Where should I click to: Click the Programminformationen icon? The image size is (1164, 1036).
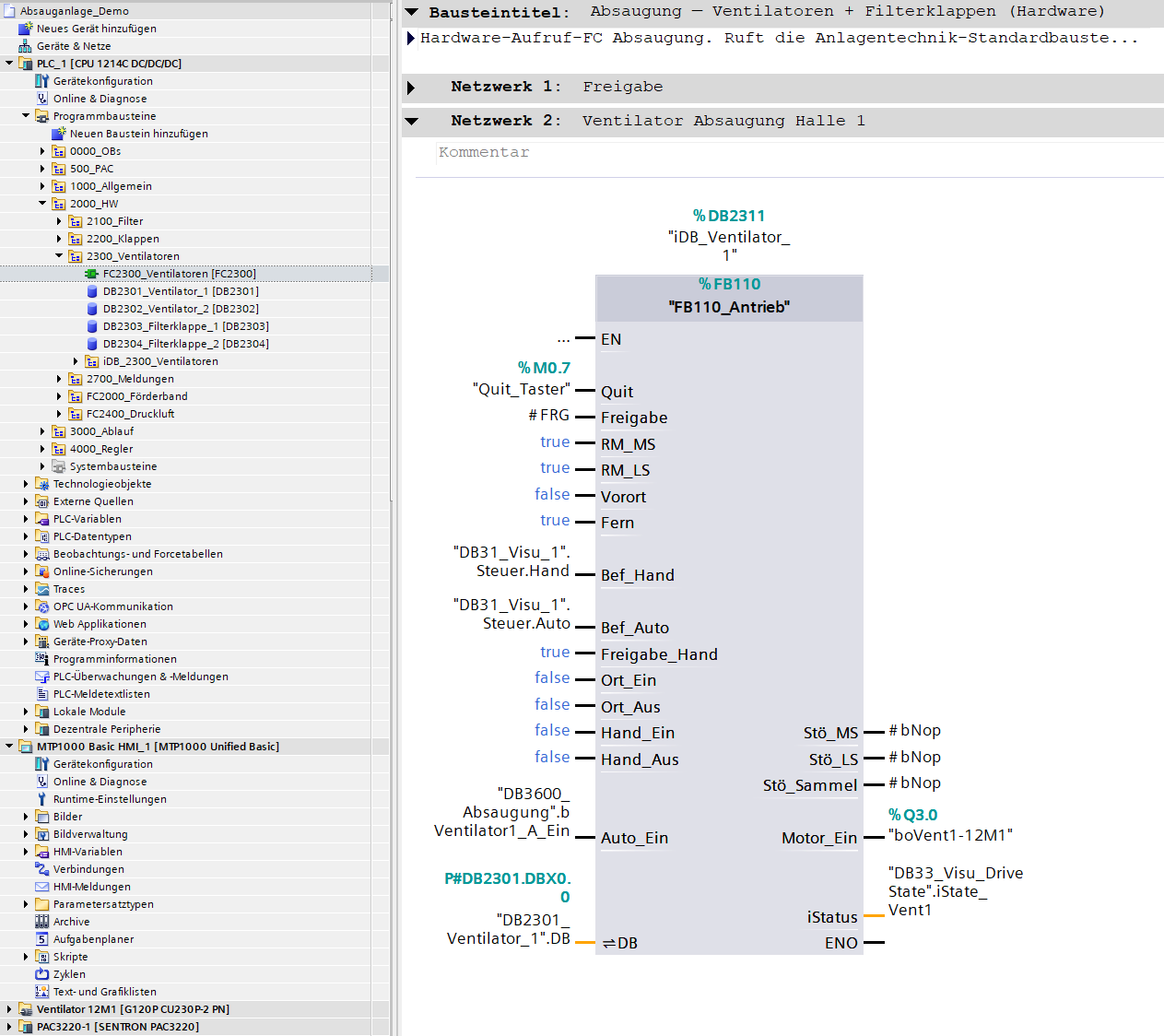tap(41, 659)
